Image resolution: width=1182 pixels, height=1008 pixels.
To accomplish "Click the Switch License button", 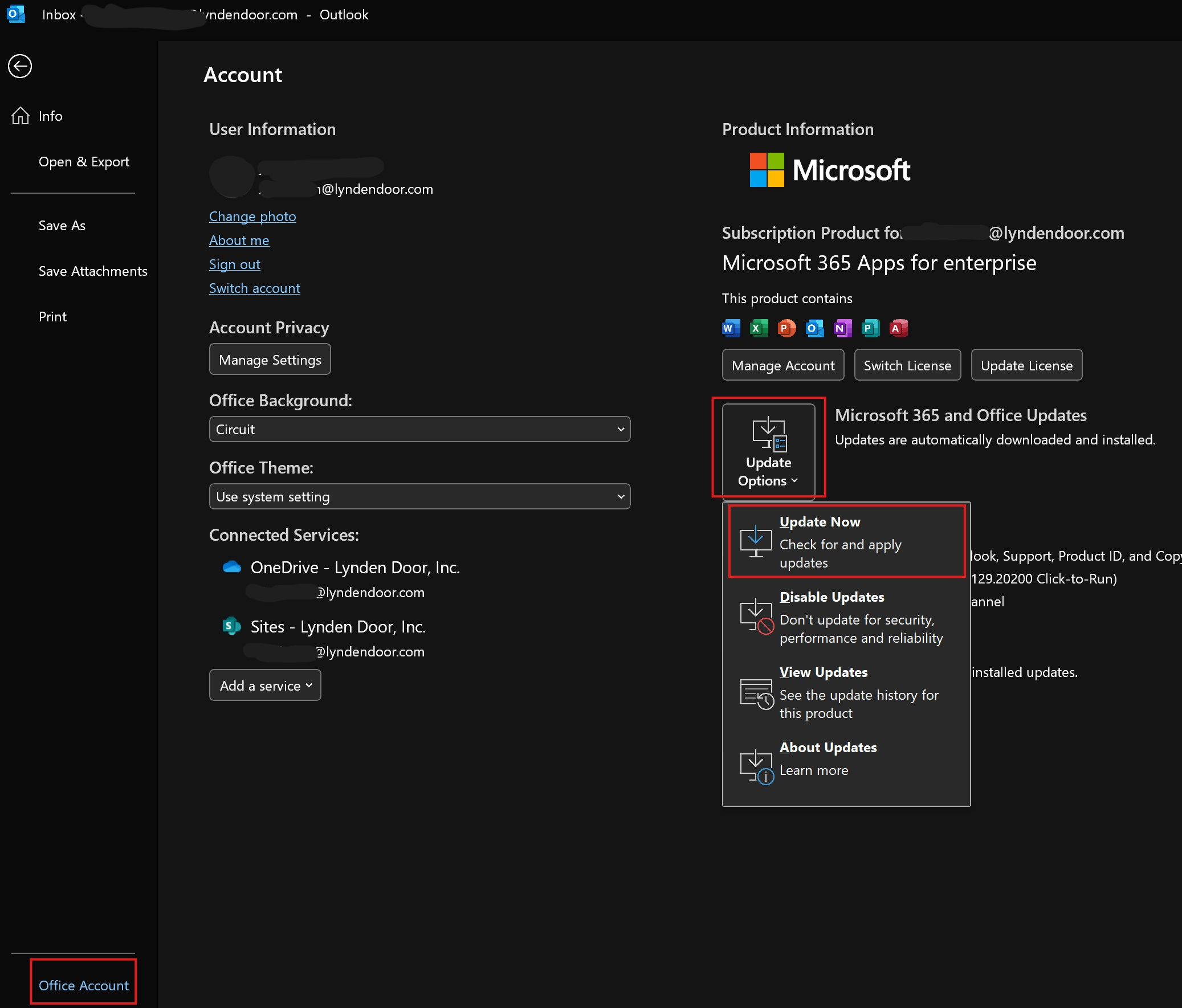I will tap(907, 365).
